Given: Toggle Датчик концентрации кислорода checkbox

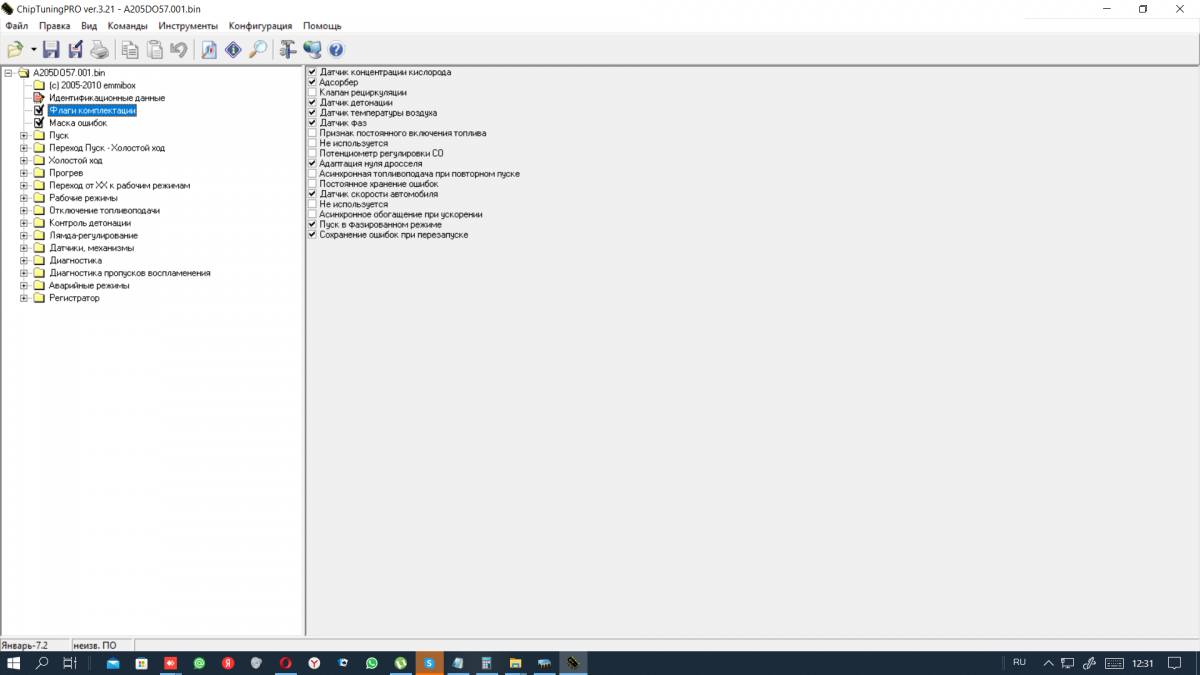Looking at the screenshot, I should 313,72.
